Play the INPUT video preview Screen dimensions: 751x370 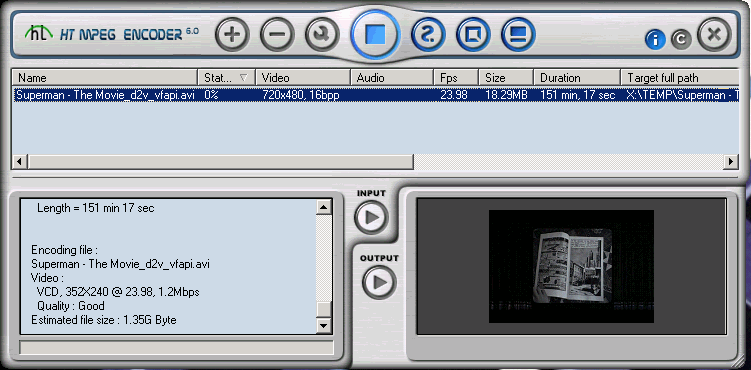pyautogui.click(x=372, y=218)
